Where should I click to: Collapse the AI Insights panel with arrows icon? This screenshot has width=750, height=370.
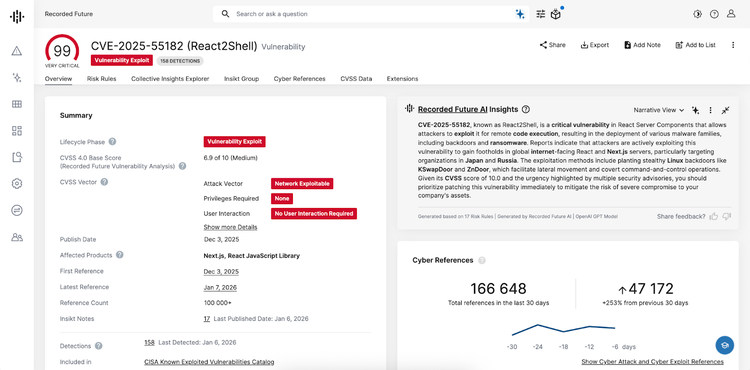click(726, 110)
